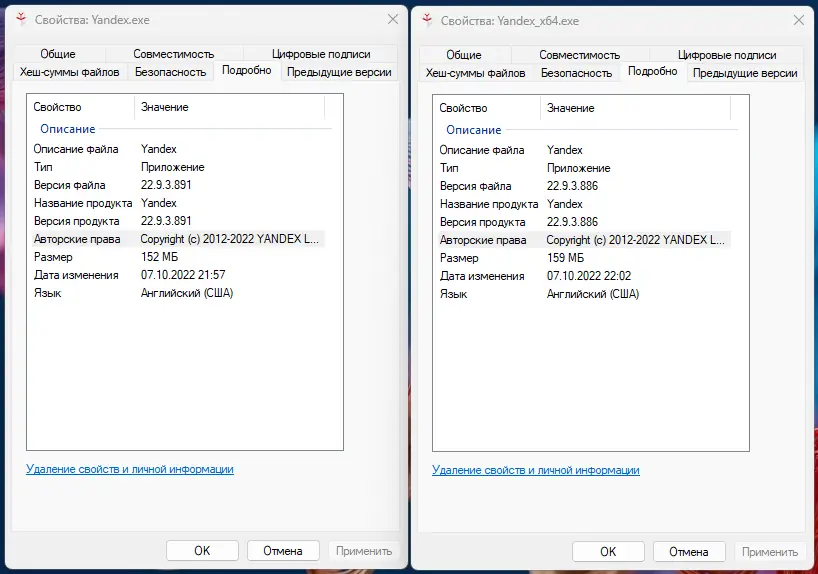Click the Yandex icon in the Yandex_x64.exe title bar
The image size is (818, 574).
(x=427, y=20)
